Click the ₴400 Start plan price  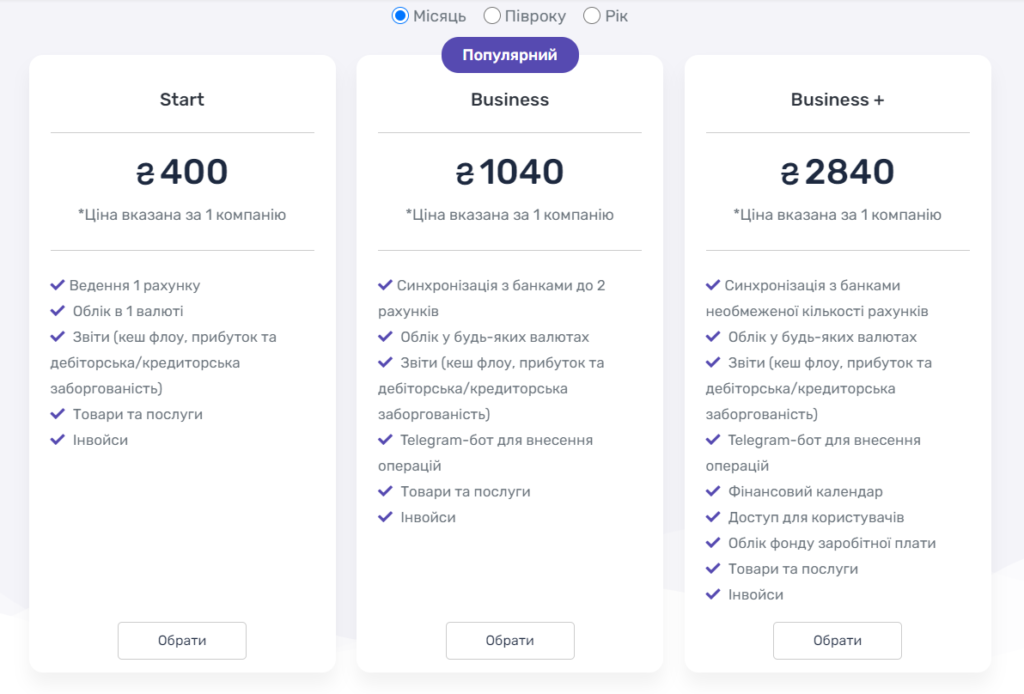pyautogui.click(x=182, y=173)
